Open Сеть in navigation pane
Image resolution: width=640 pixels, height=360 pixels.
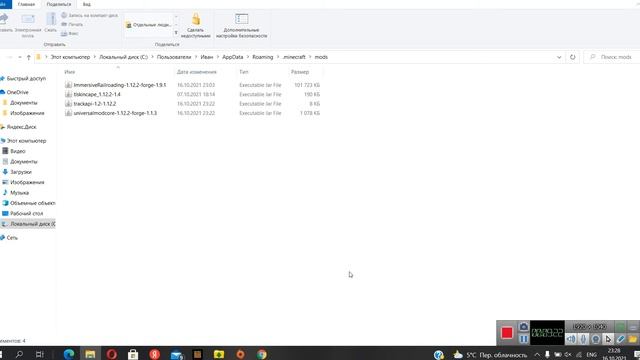coord(12,238)
